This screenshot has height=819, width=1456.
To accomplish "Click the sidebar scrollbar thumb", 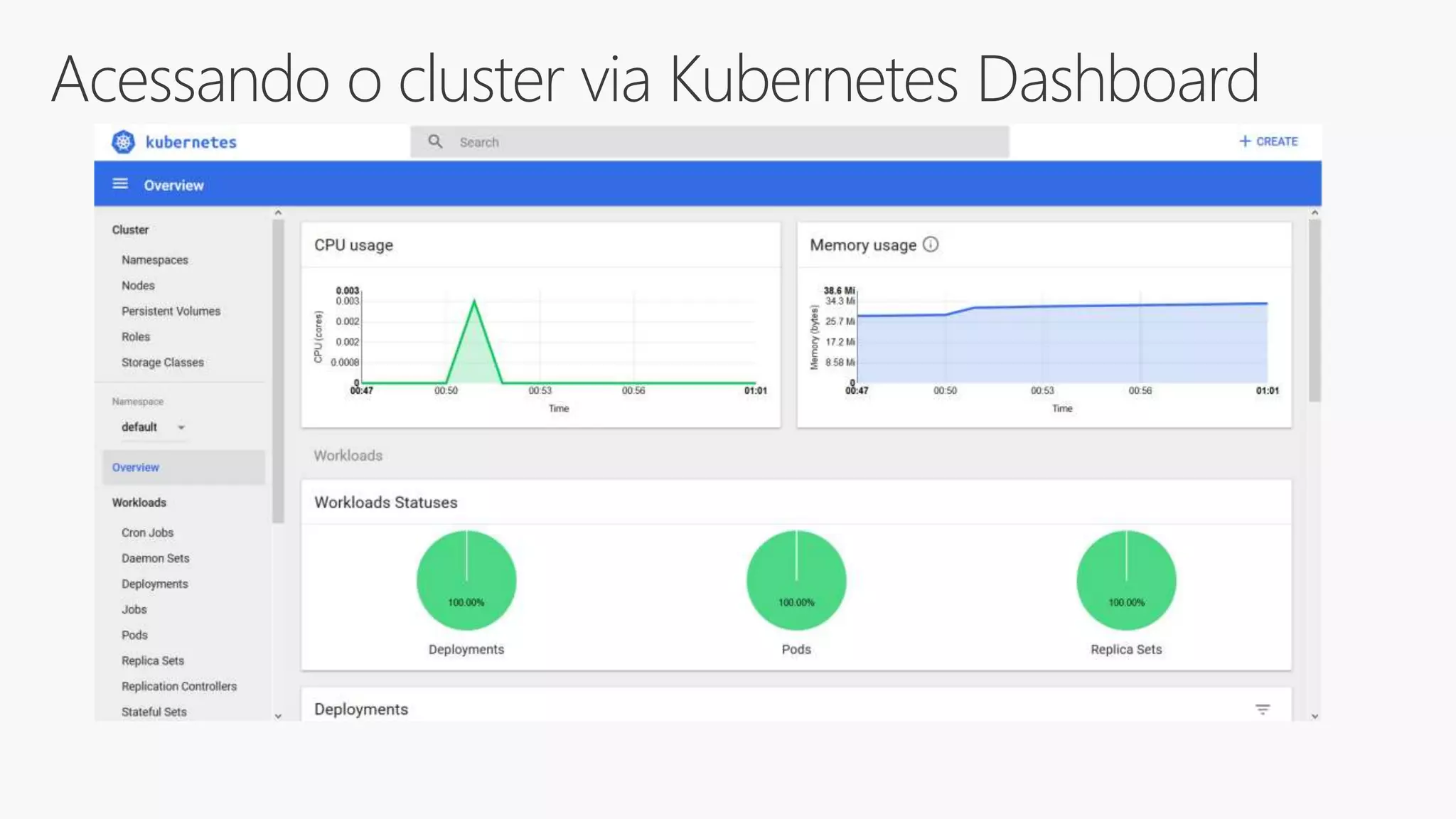I will pyautogui.click(x=278, y=372).
